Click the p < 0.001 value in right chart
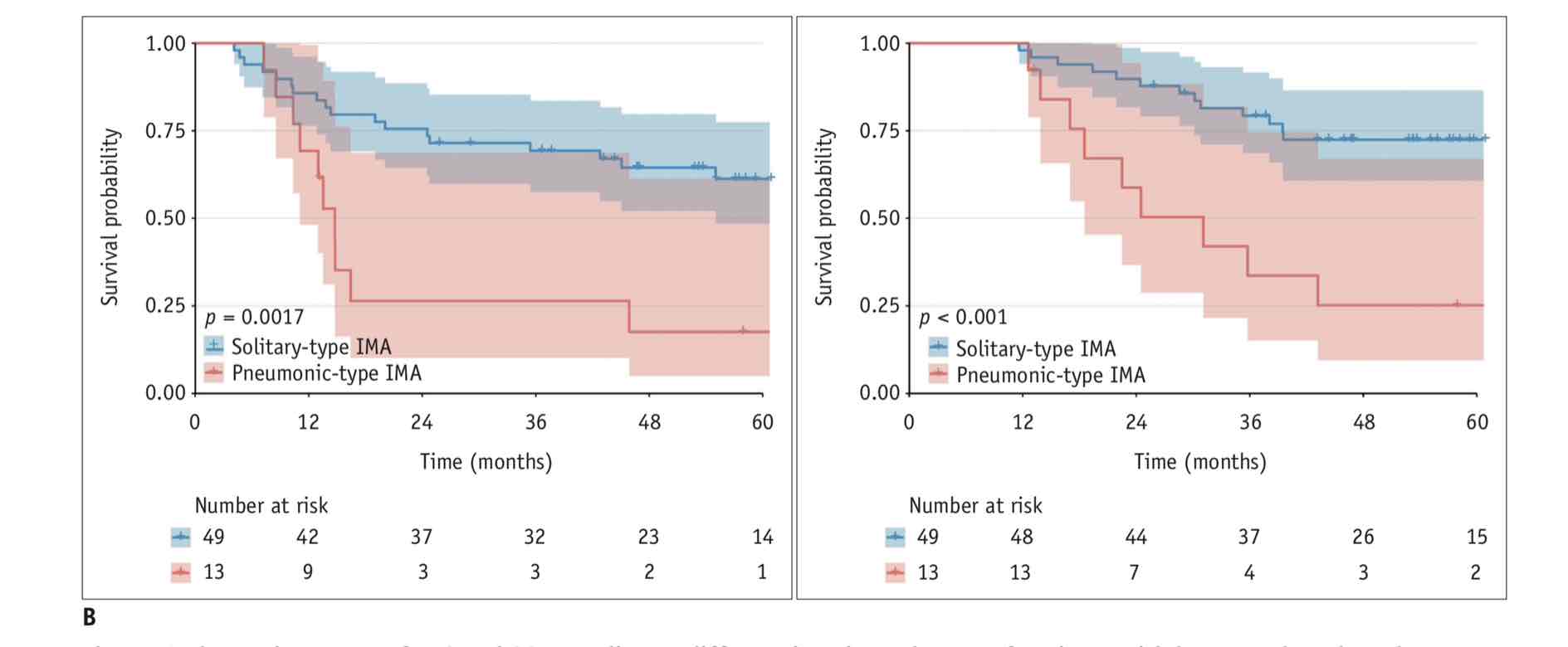This screenshot has height=647, width=1568. (963, 317)
